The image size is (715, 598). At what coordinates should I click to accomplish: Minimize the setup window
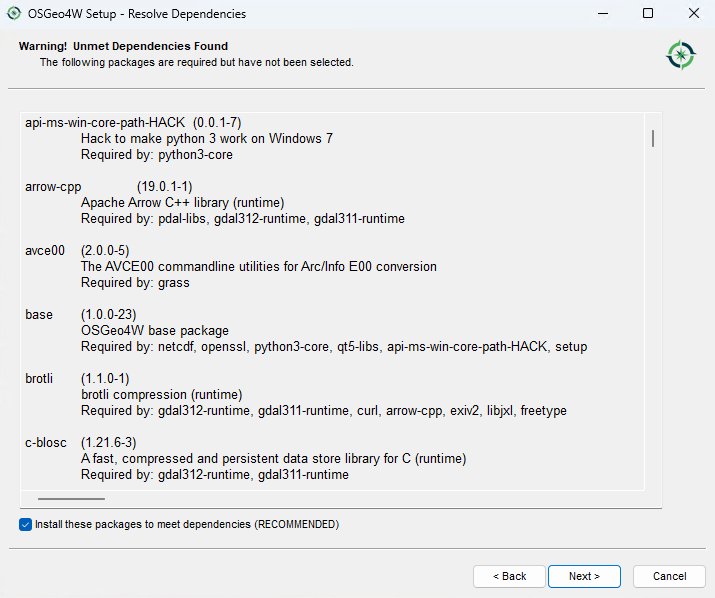(601, 14)
